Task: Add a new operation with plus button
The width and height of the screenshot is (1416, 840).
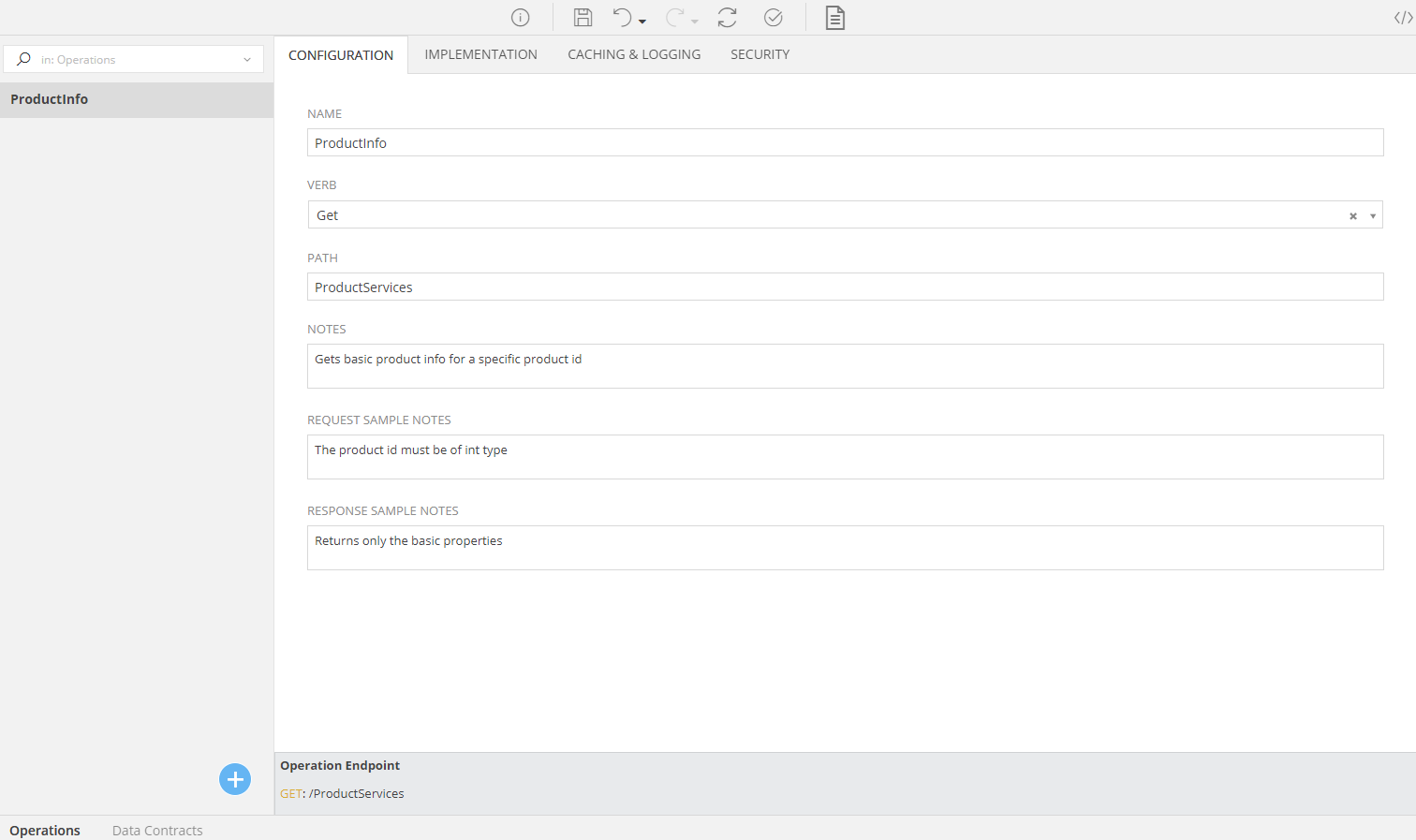Action: [x=235, y=779]
